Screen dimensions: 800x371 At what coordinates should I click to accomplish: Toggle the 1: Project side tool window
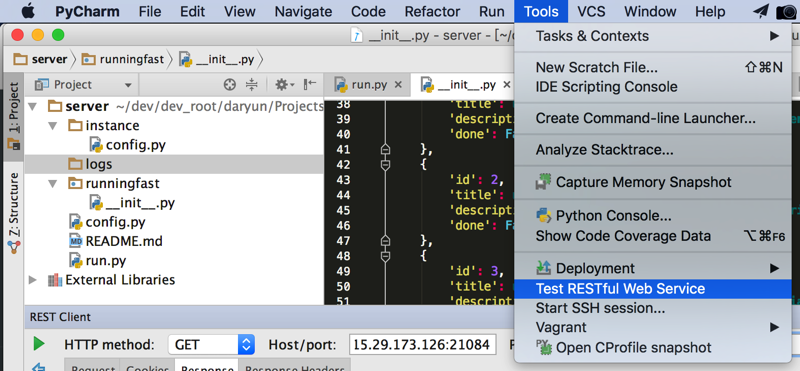click(x=13, y=115)
